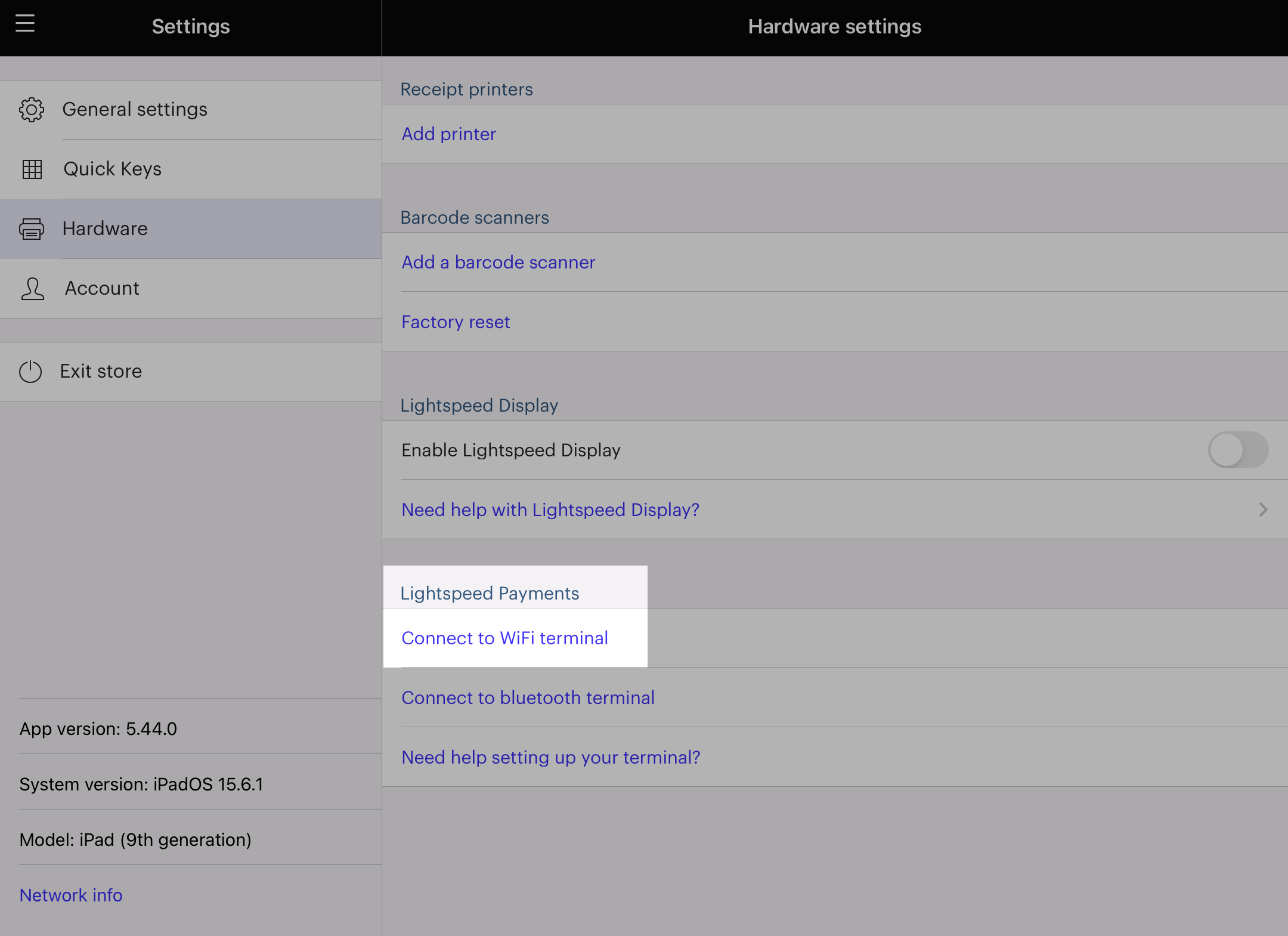Click the Exit store power icon
Image resolution: width=1288 pixels, height=936 pixels.
(x=30, y=372)
